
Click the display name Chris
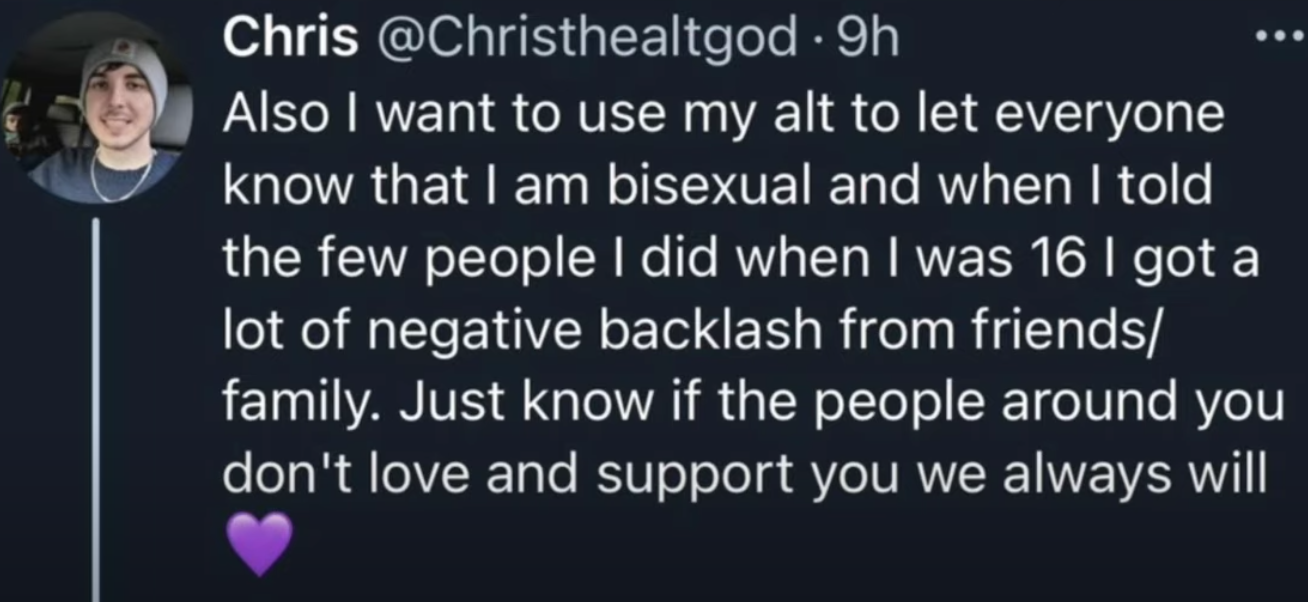[291, 40]
